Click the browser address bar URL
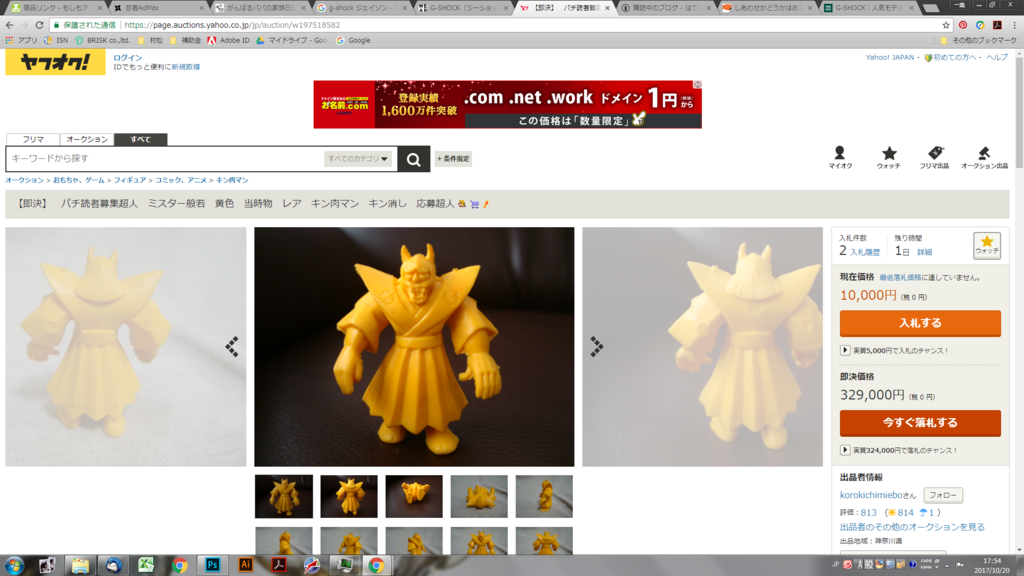 [232, 25]
